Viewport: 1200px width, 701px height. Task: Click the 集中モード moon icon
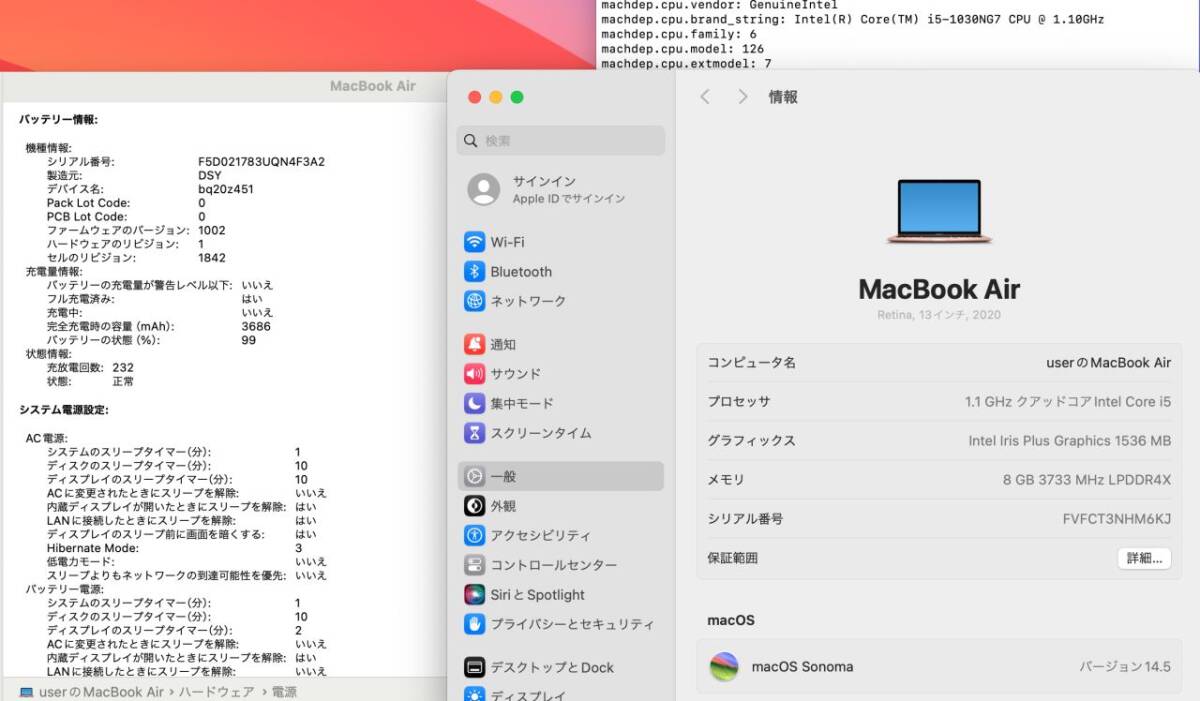coord(474,404)
